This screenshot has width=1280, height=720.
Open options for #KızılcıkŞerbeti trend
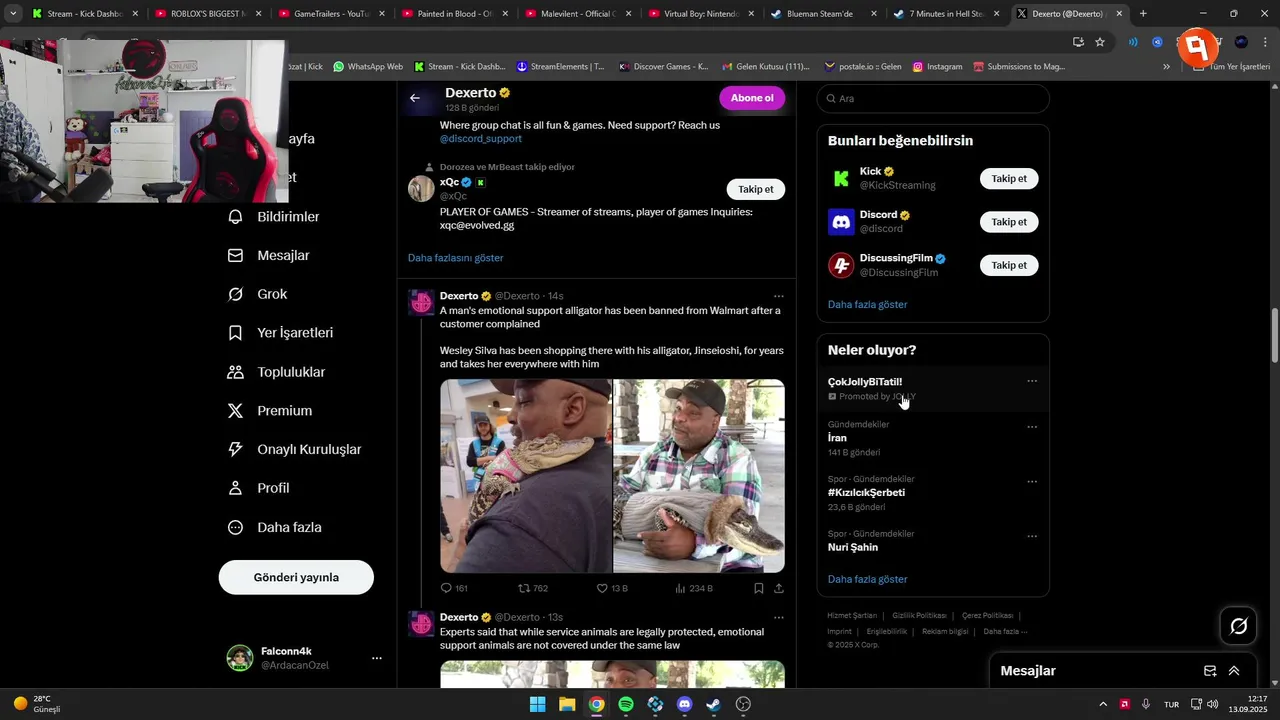(x=1032, y=482)
